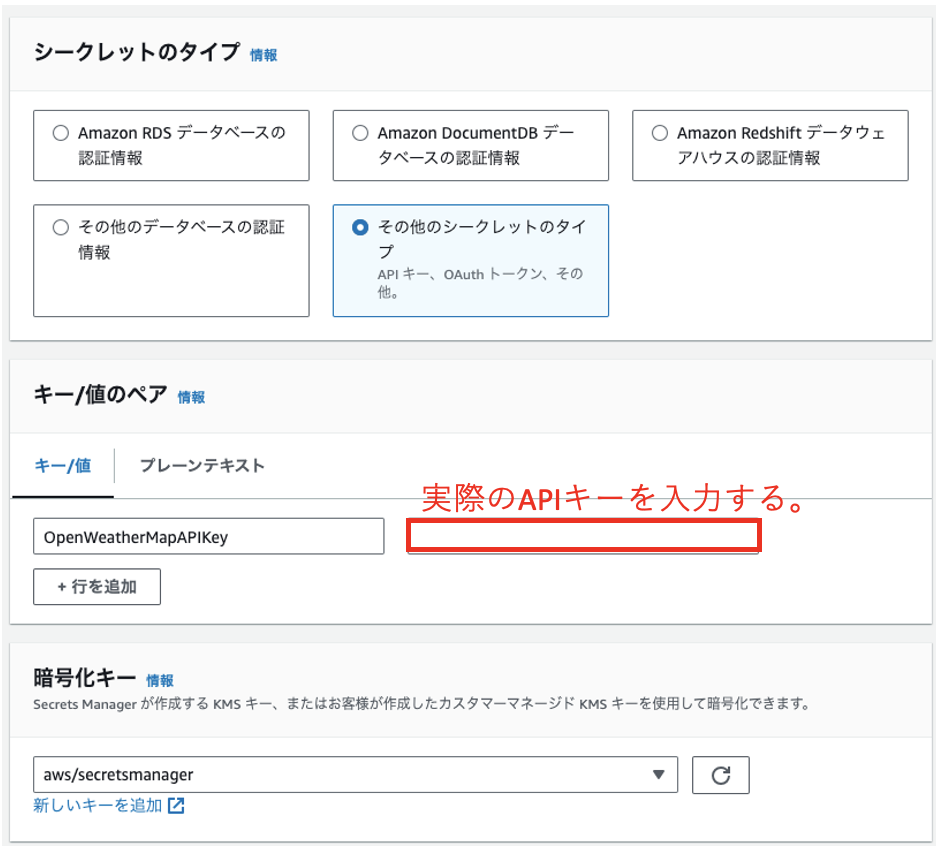Image resolution: width=936 pixels, height=848 pixels.
Task: Click the plus sign in the 行を追加 button
Action: pos(61,587)
